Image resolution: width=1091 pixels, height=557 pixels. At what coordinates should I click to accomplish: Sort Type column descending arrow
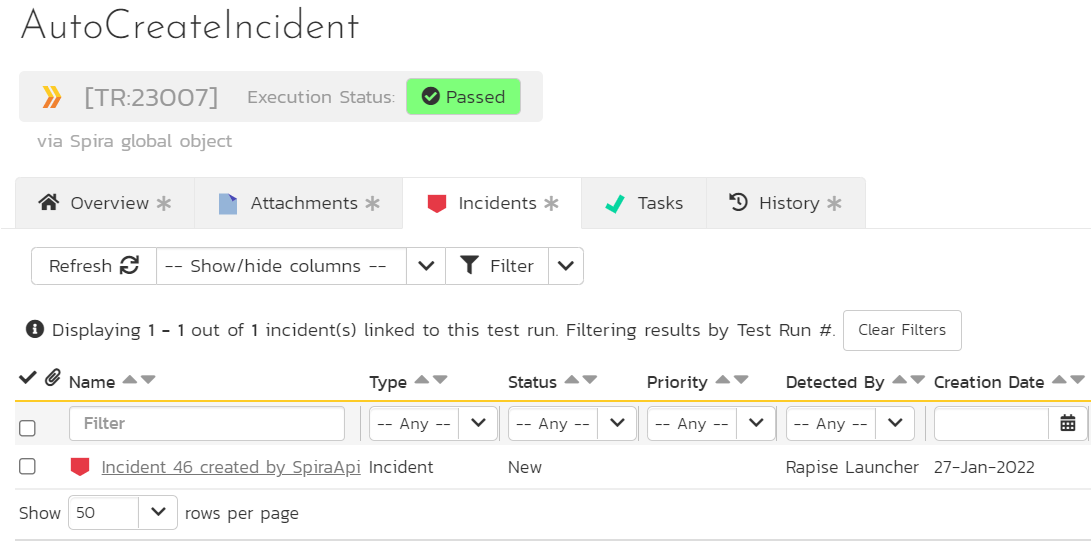[x=440, y=381]
